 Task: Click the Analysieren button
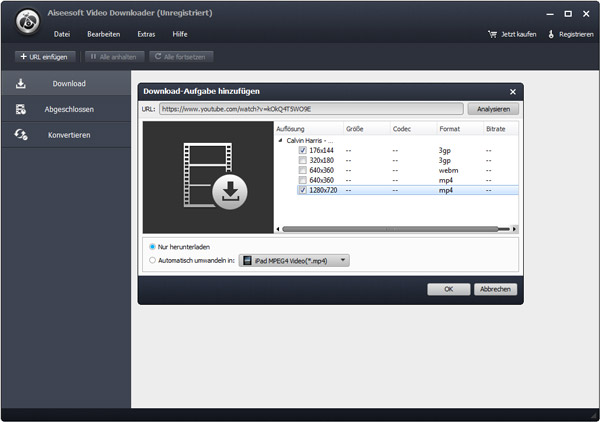493,109
